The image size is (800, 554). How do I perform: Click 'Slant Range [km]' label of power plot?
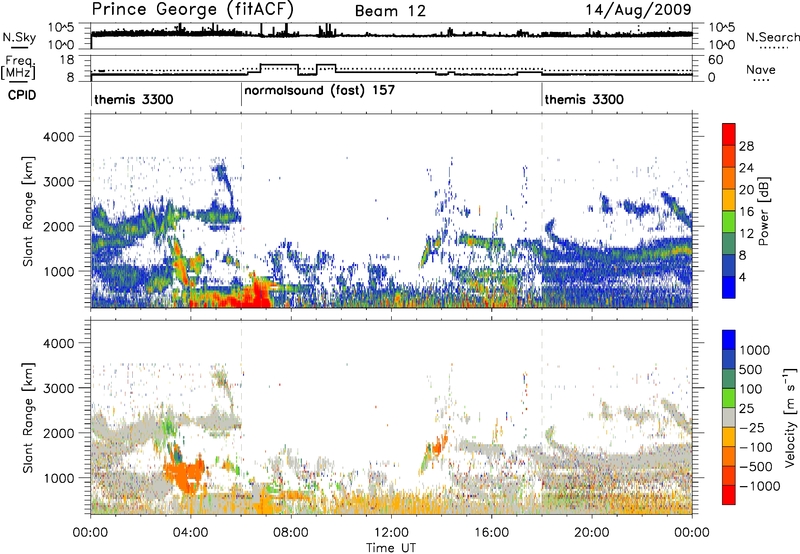[28, 211]
